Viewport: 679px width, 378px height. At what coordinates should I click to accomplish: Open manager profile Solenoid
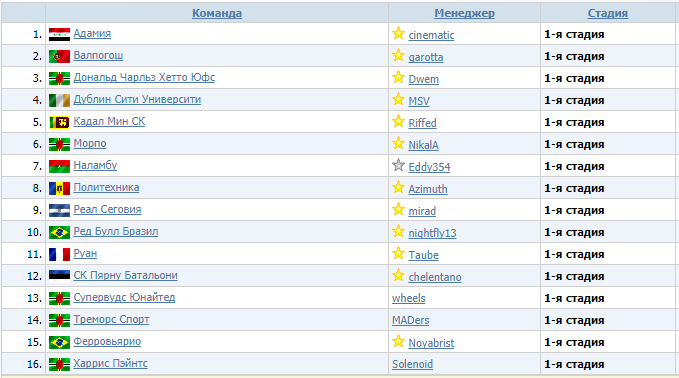click(x=412, y=364)
